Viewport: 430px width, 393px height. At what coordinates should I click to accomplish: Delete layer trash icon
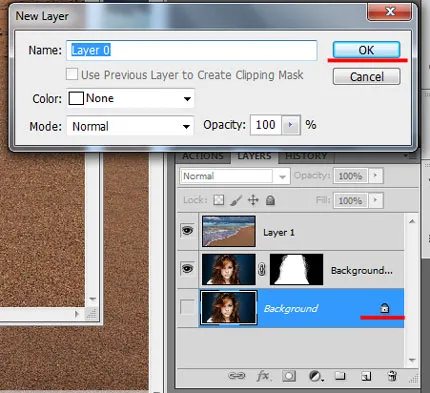point(392,376)
